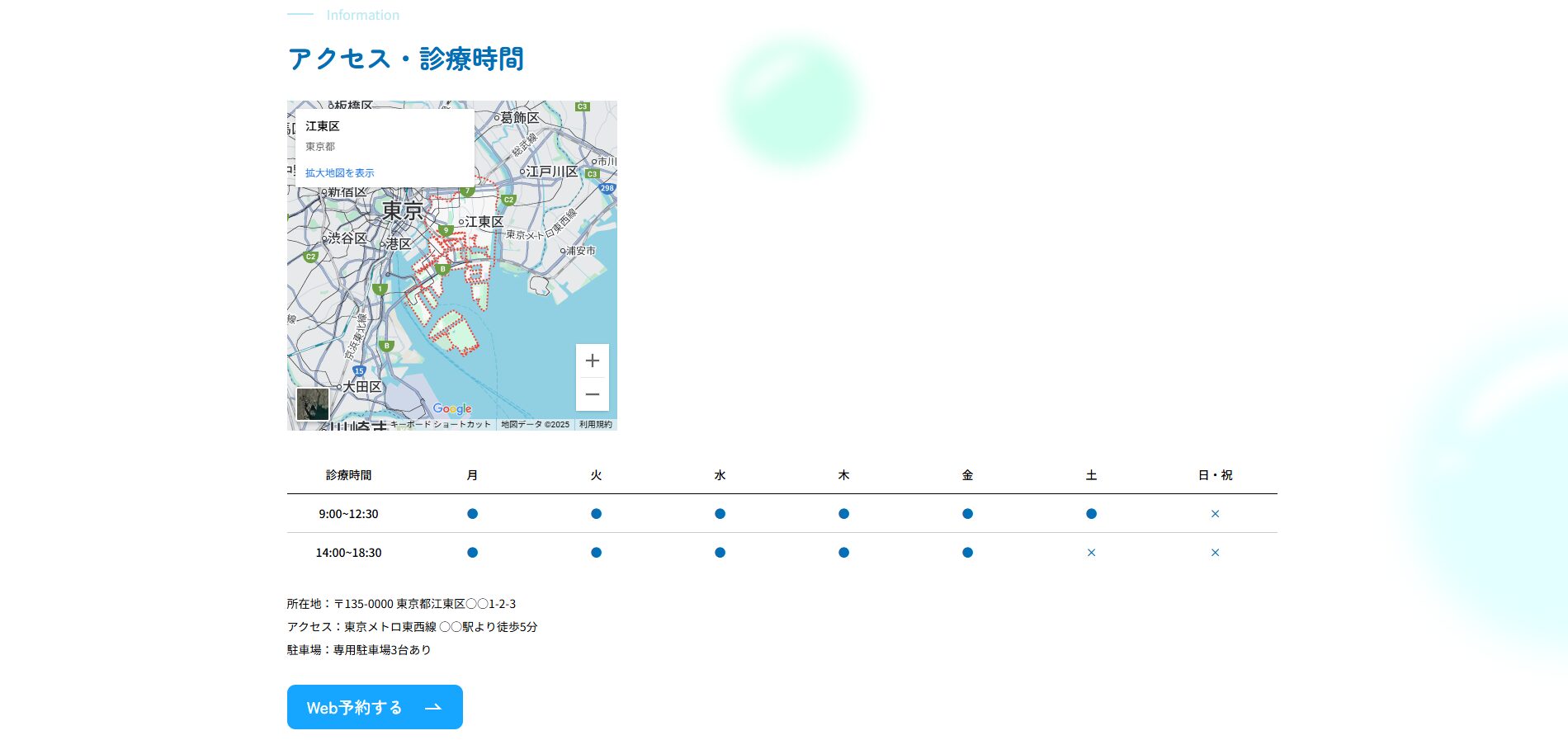Click the arrow icon inside Web予約する button
1568x740 pixels.
433,707
